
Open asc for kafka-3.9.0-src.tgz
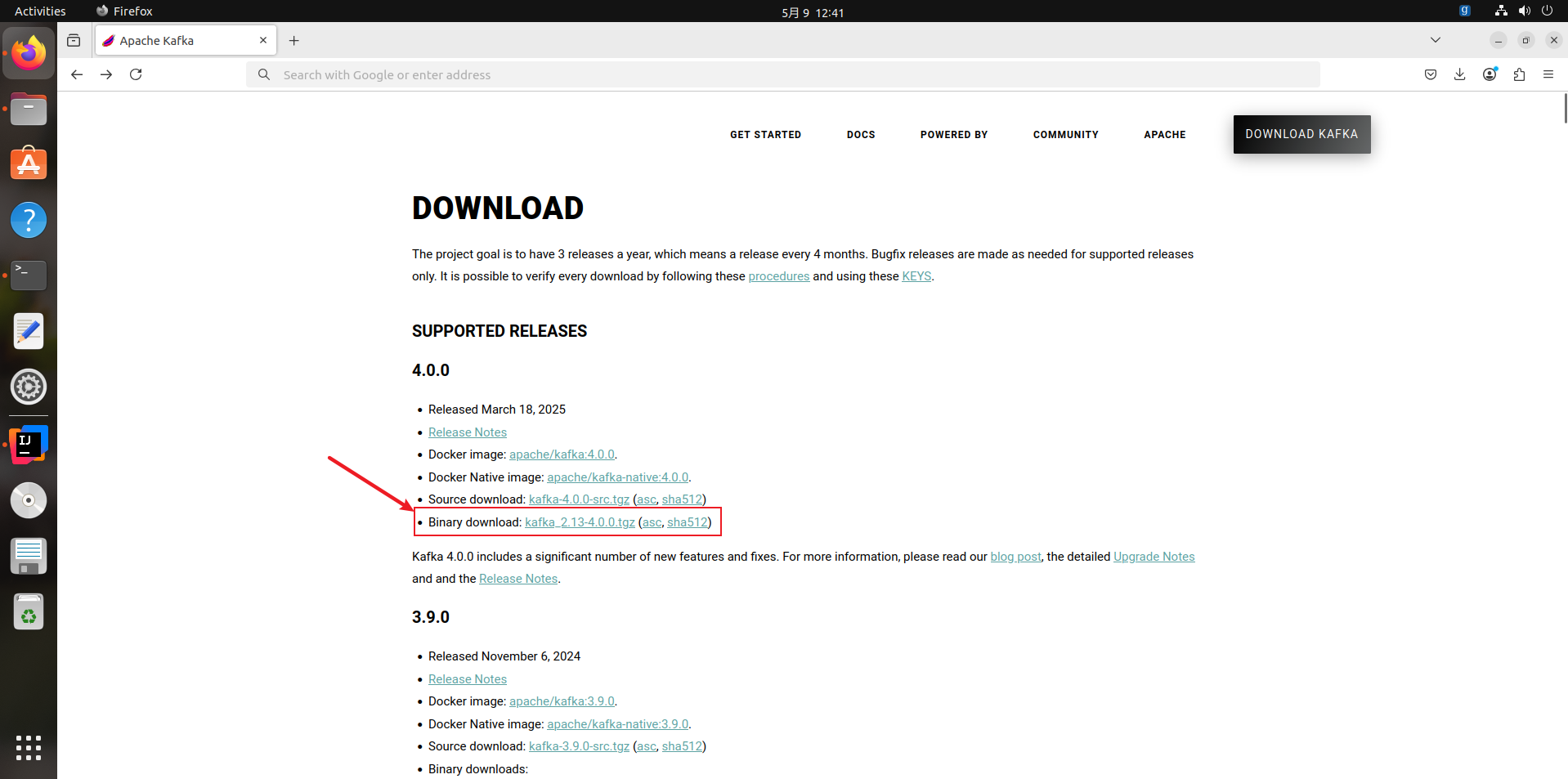(x=647, y=746)
